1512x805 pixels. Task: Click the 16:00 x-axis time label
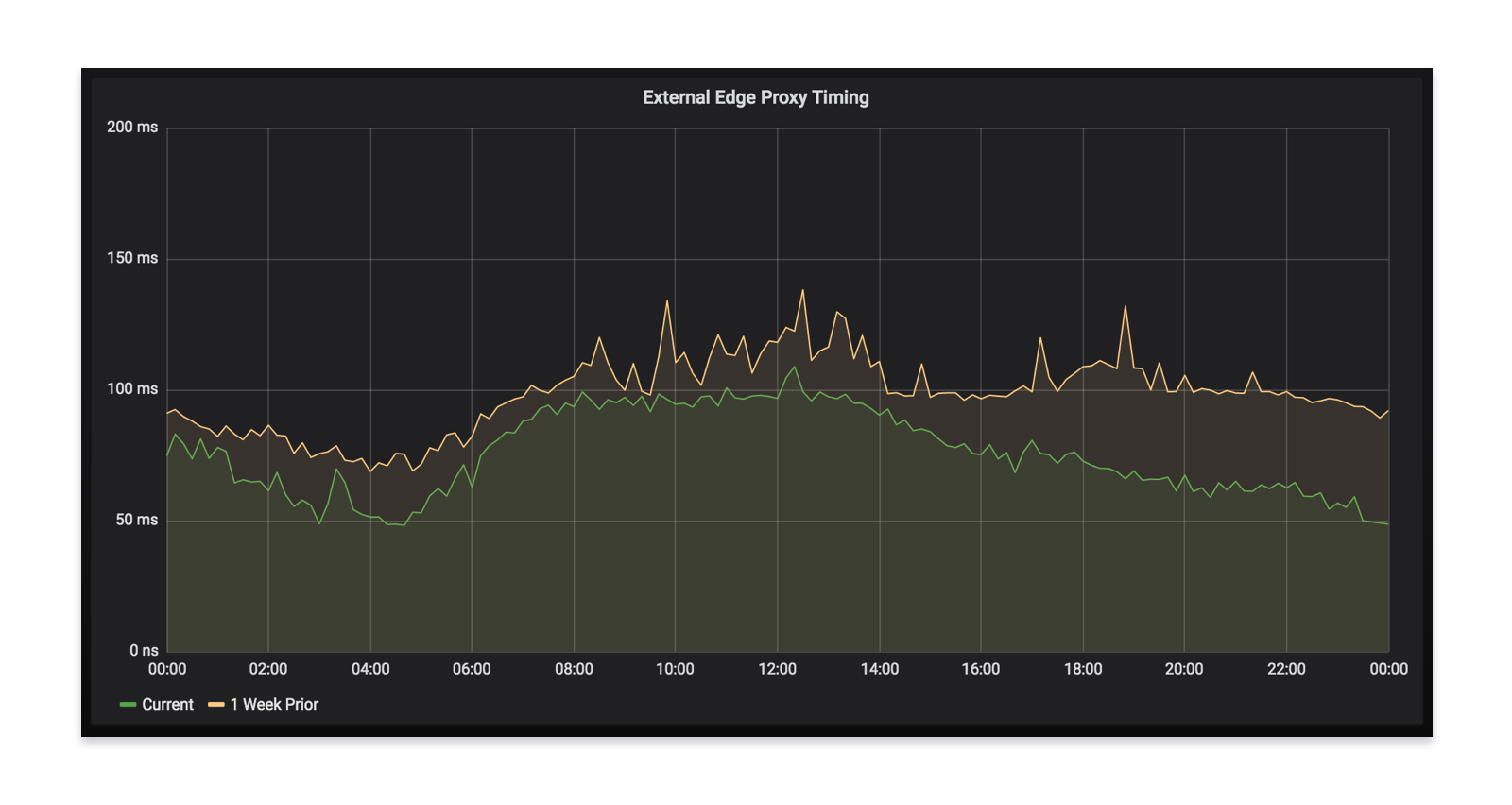click(981, 669)
